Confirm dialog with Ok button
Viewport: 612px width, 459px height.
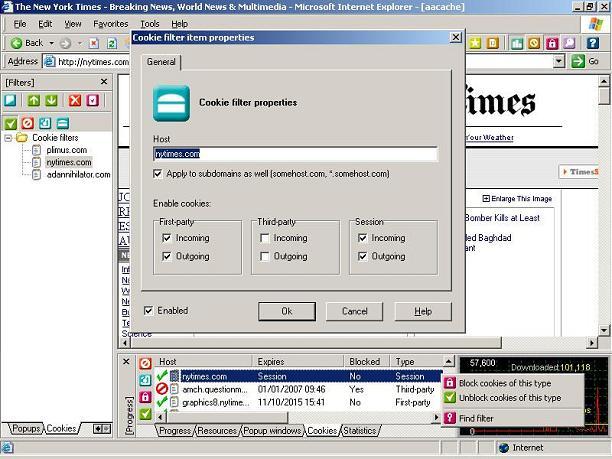pos(287,311)
